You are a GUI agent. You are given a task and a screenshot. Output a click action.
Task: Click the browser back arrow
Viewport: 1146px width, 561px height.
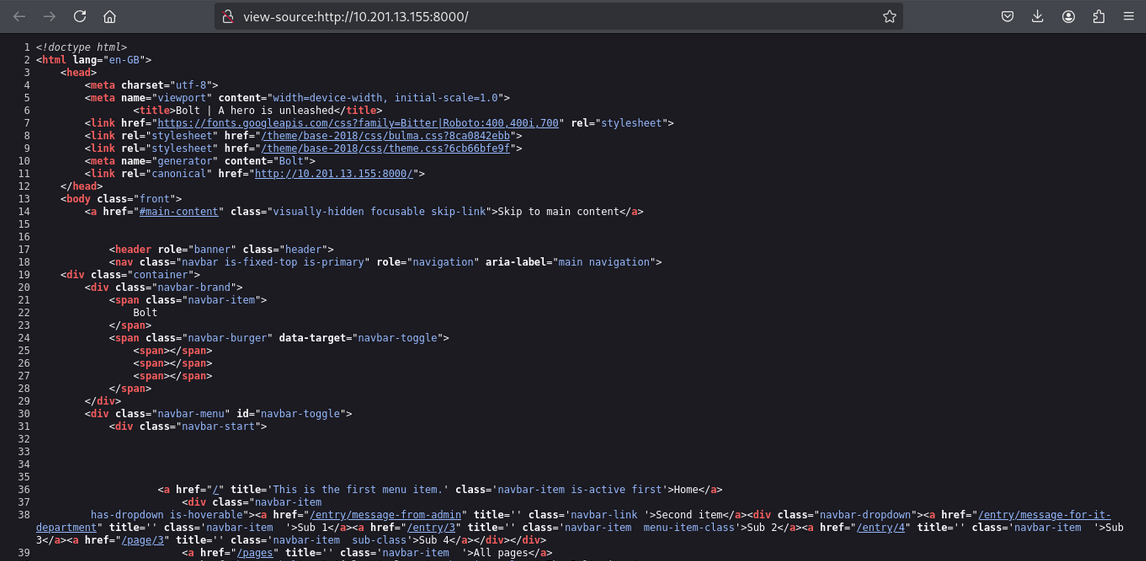[x=19, y=17]
